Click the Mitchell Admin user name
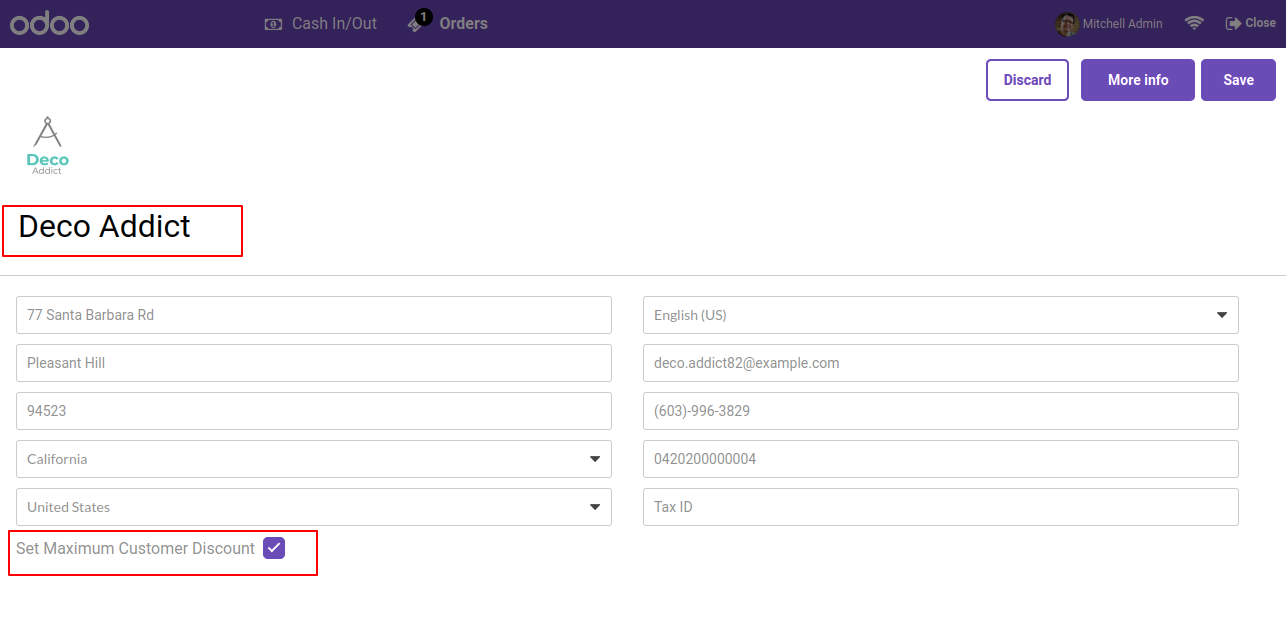 pyautogui.click(x=1122, y=24)
